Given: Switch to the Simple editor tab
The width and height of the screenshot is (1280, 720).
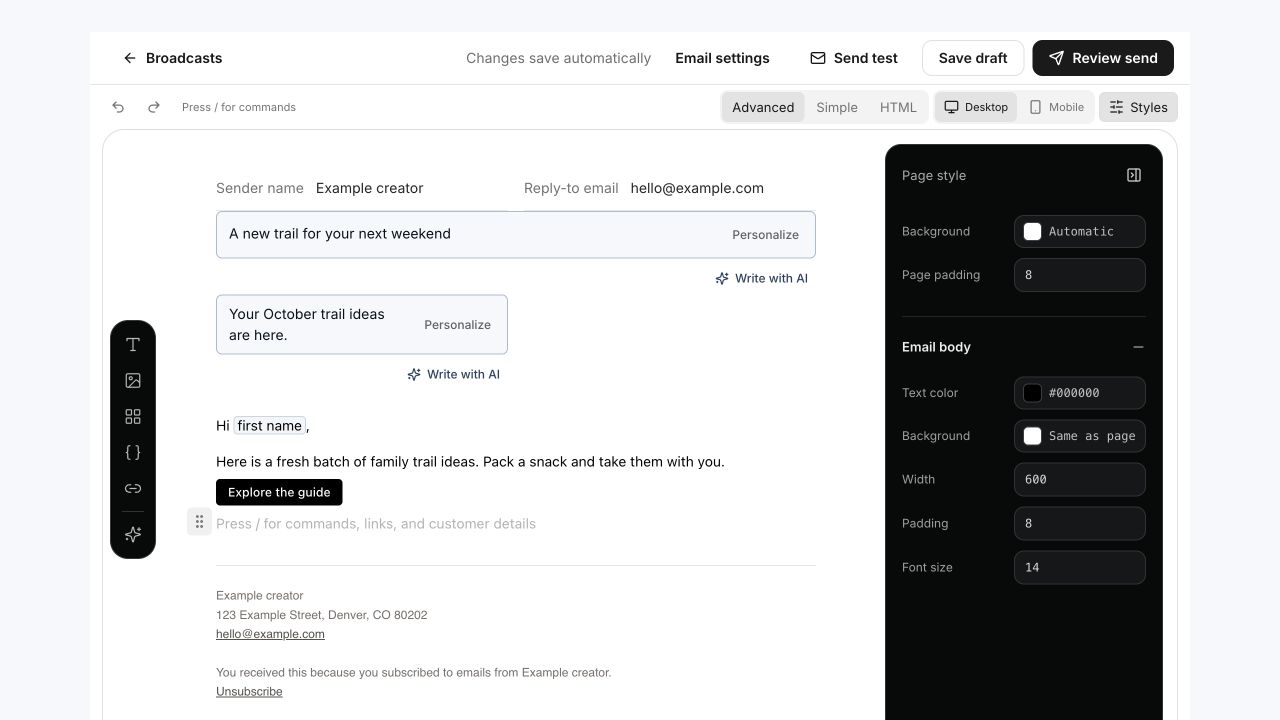Looking at the screenshot, I should click(x=837, y=107).
